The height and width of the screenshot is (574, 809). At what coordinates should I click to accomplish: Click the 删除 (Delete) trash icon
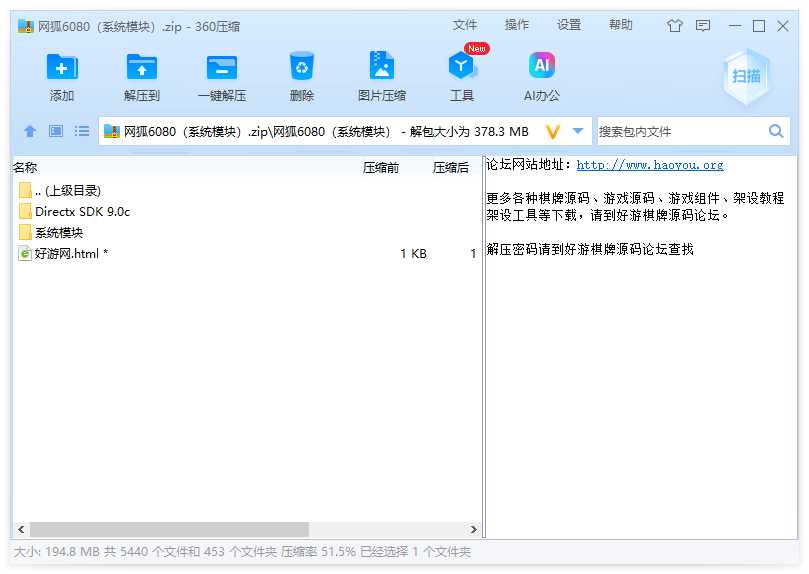[x=301, y=66]
